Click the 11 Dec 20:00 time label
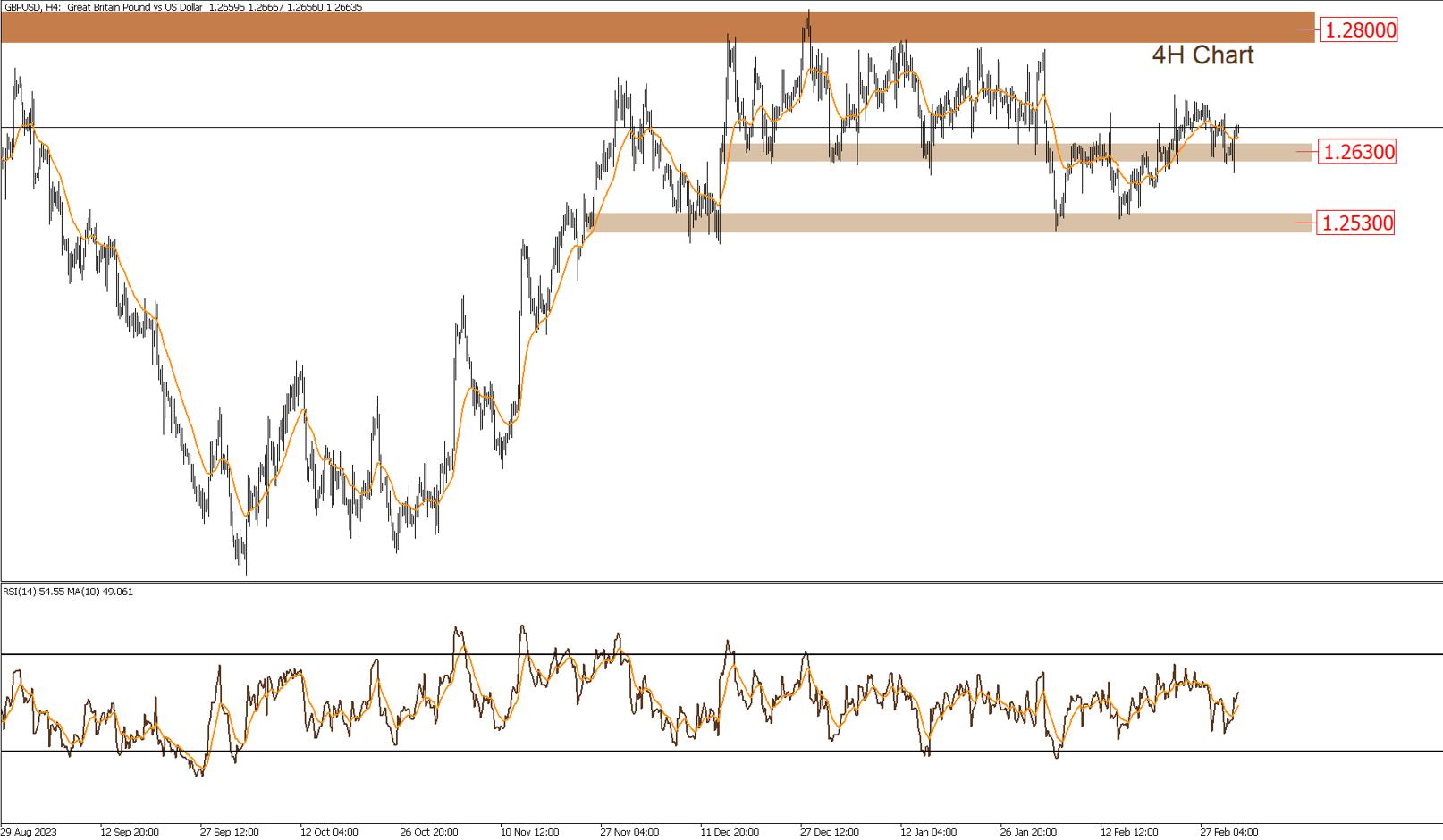This screenshot has width=1443, height=840. click(730, 832)
